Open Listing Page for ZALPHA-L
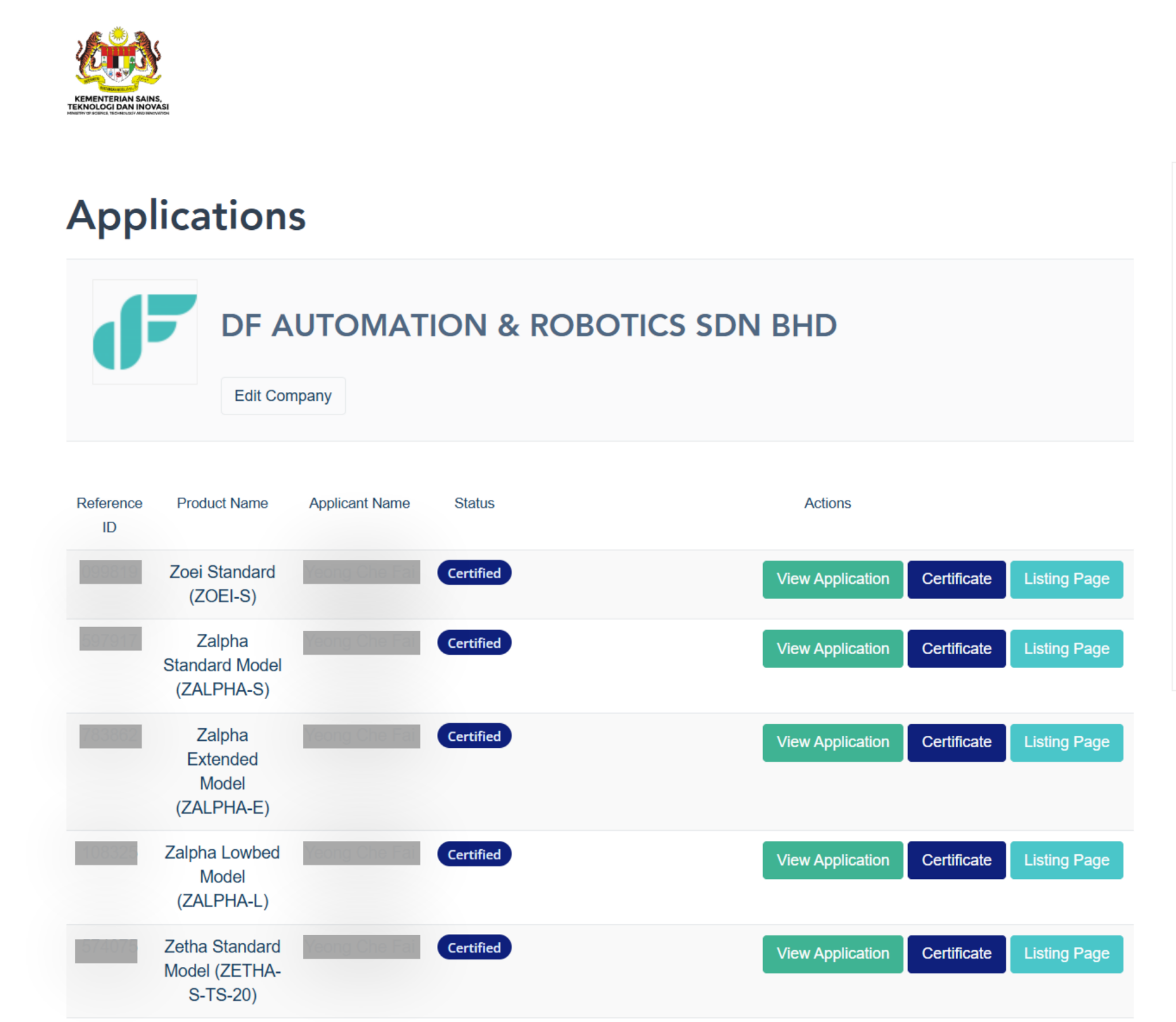The width and height of the screenshot is (1176, 1022). tap(1066, 860)
